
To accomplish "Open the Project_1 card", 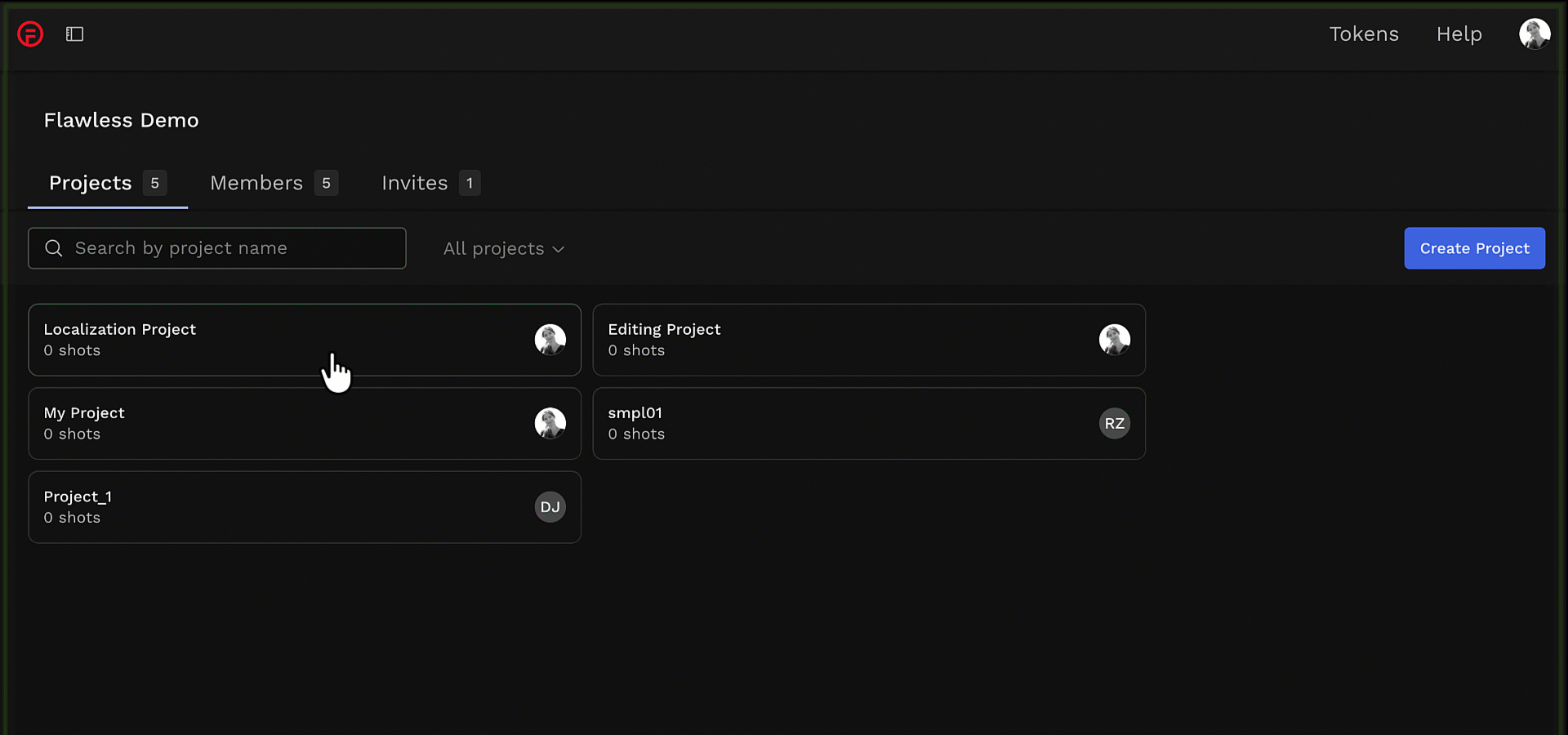I will pos(305,507).
